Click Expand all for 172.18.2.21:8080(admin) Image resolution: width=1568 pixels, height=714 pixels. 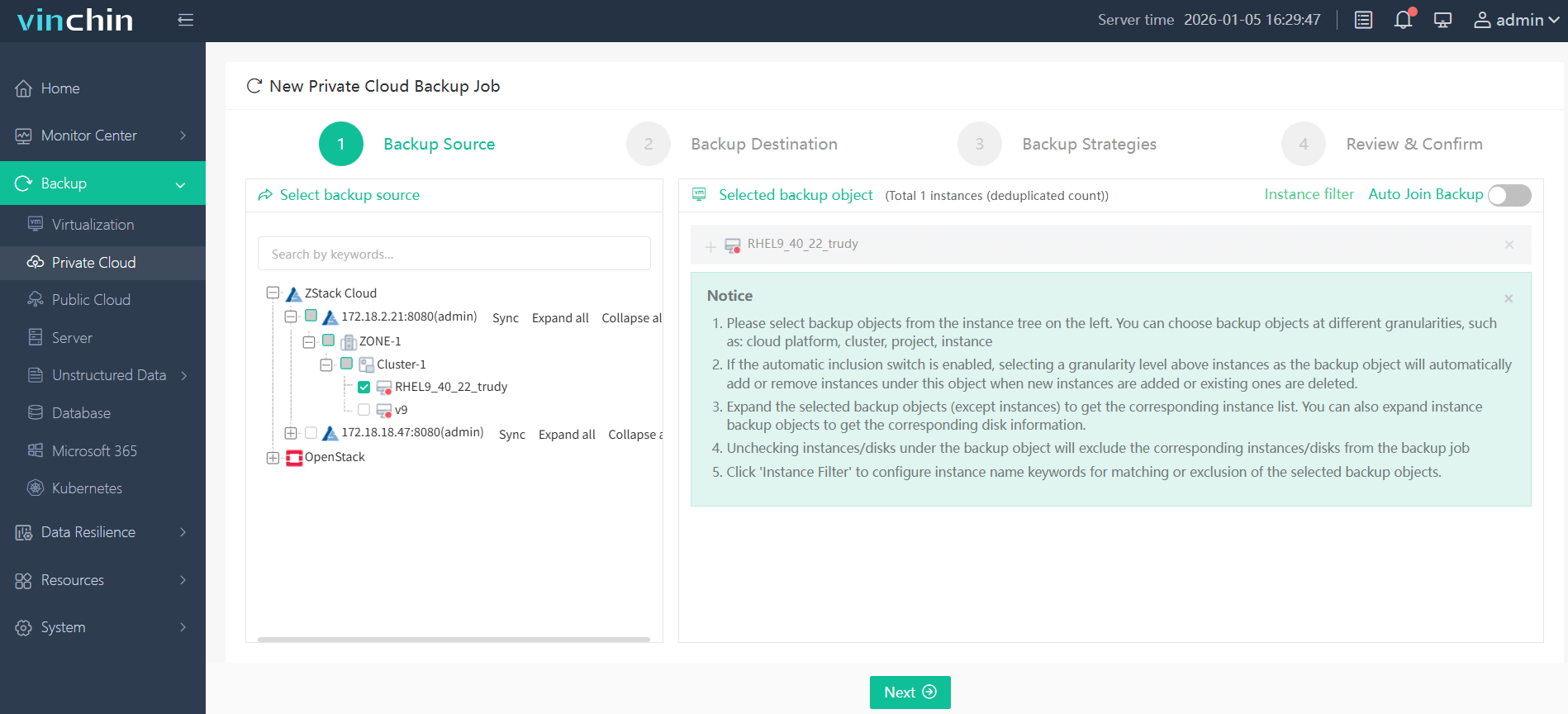pyautogui.click(x=560, y=318)
